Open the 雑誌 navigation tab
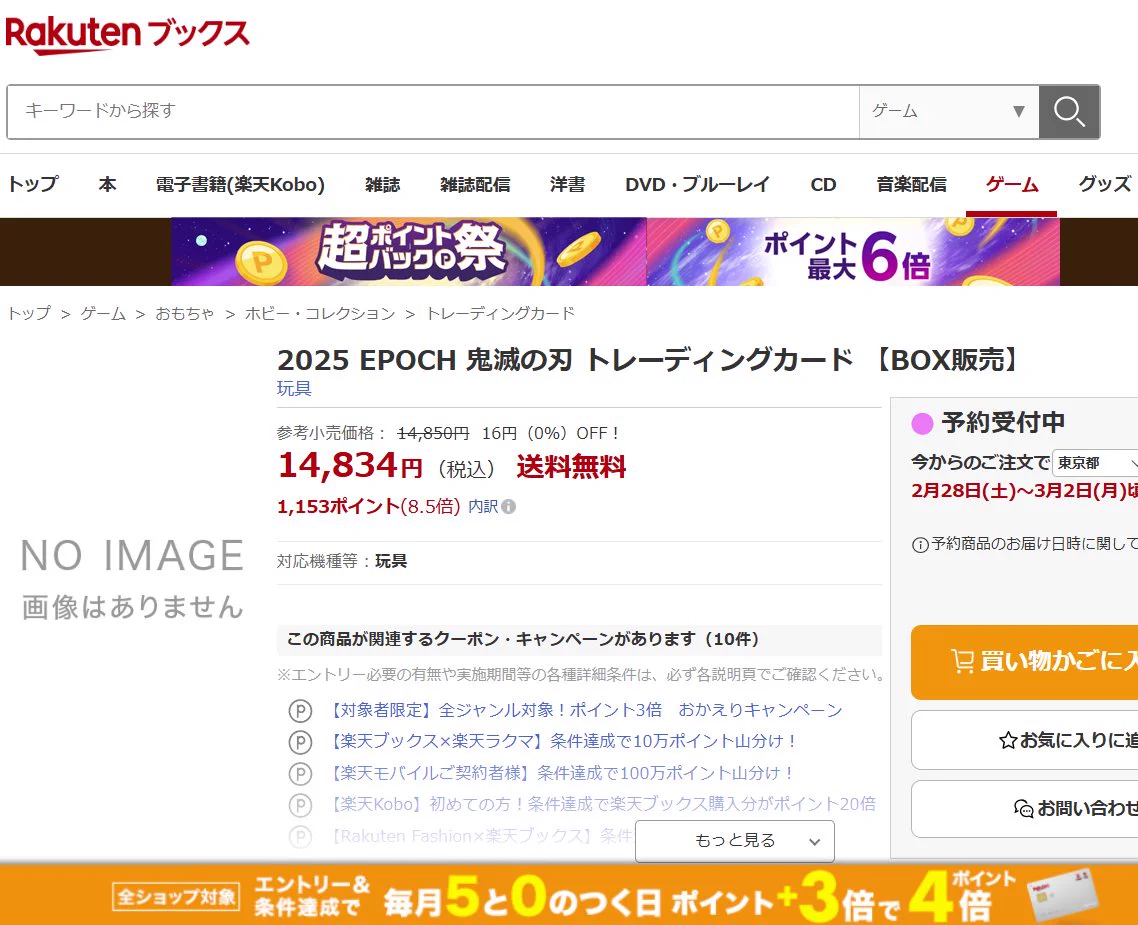 [x=382, y=184]
